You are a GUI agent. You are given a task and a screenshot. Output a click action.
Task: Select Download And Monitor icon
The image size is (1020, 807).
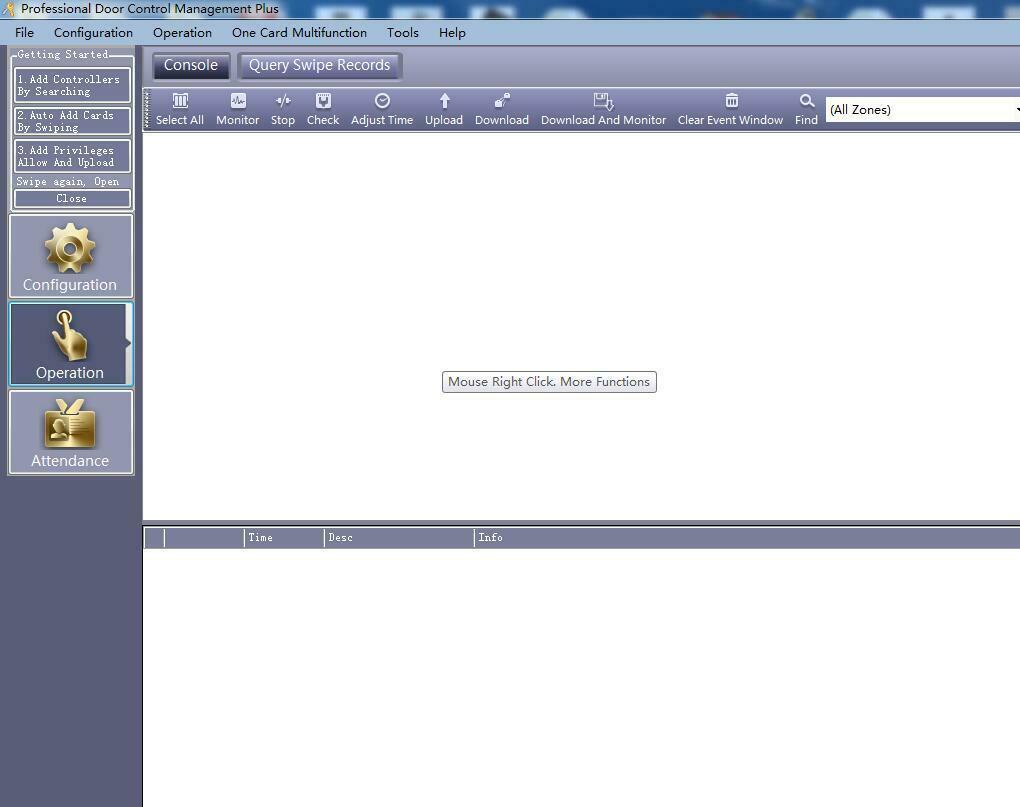pyautogui.click(x=603, y=101)
